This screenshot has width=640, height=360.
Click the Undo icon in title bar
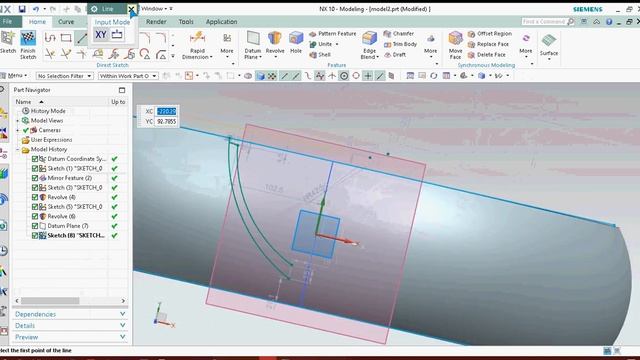tap(36, 9)
